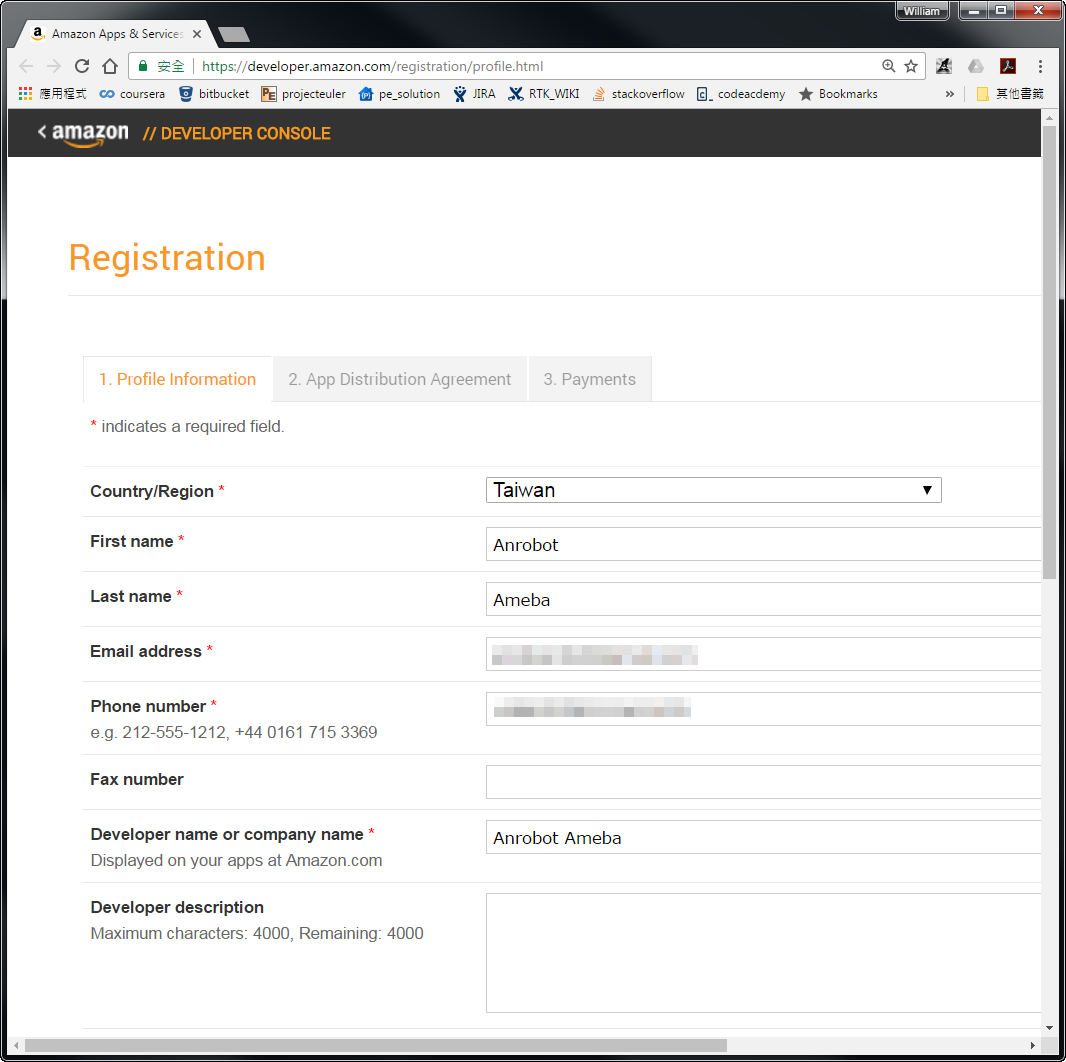Show hidden bookmarks with double chevron
Image resolution: width=1066 pixels, height=1062 pixels.
point(950,94)
